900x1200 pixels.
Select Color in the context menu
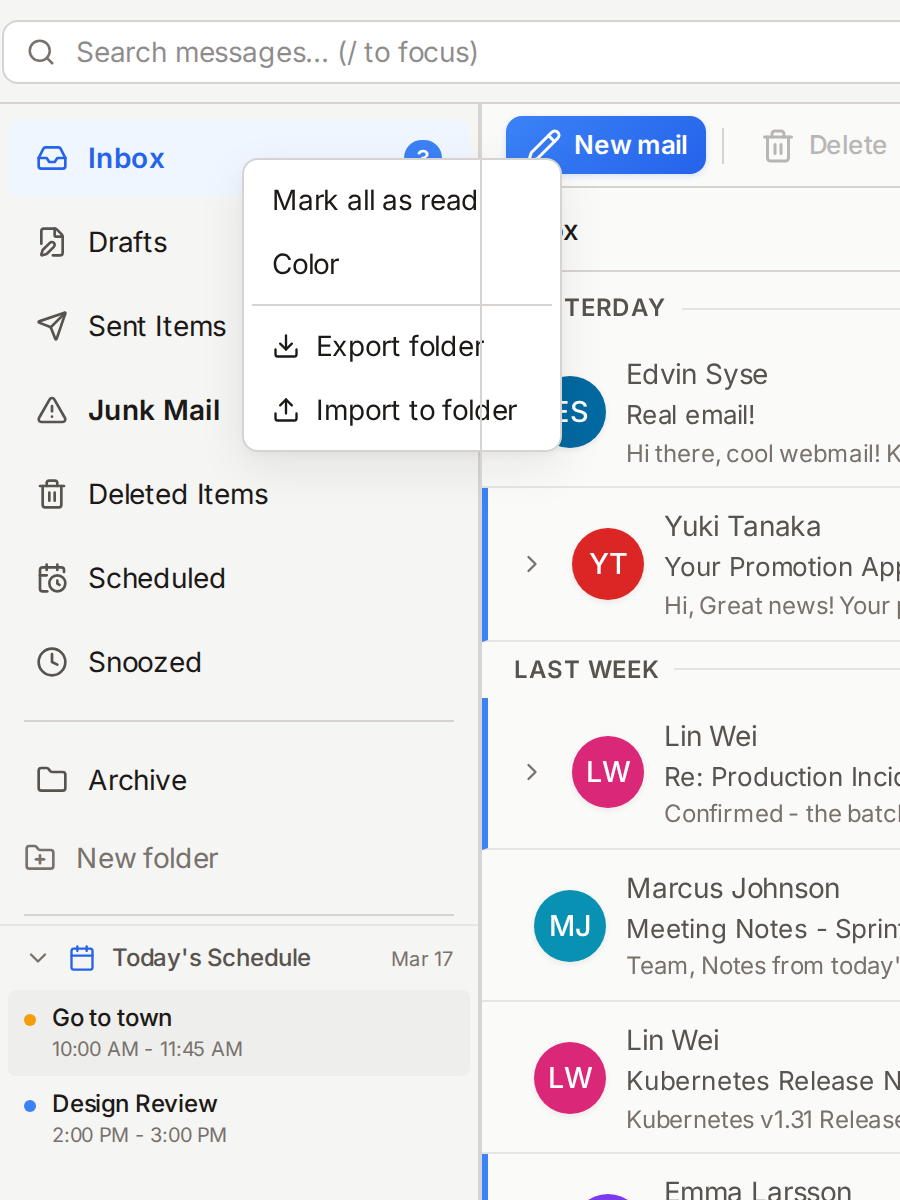click(x=305, y=264)
